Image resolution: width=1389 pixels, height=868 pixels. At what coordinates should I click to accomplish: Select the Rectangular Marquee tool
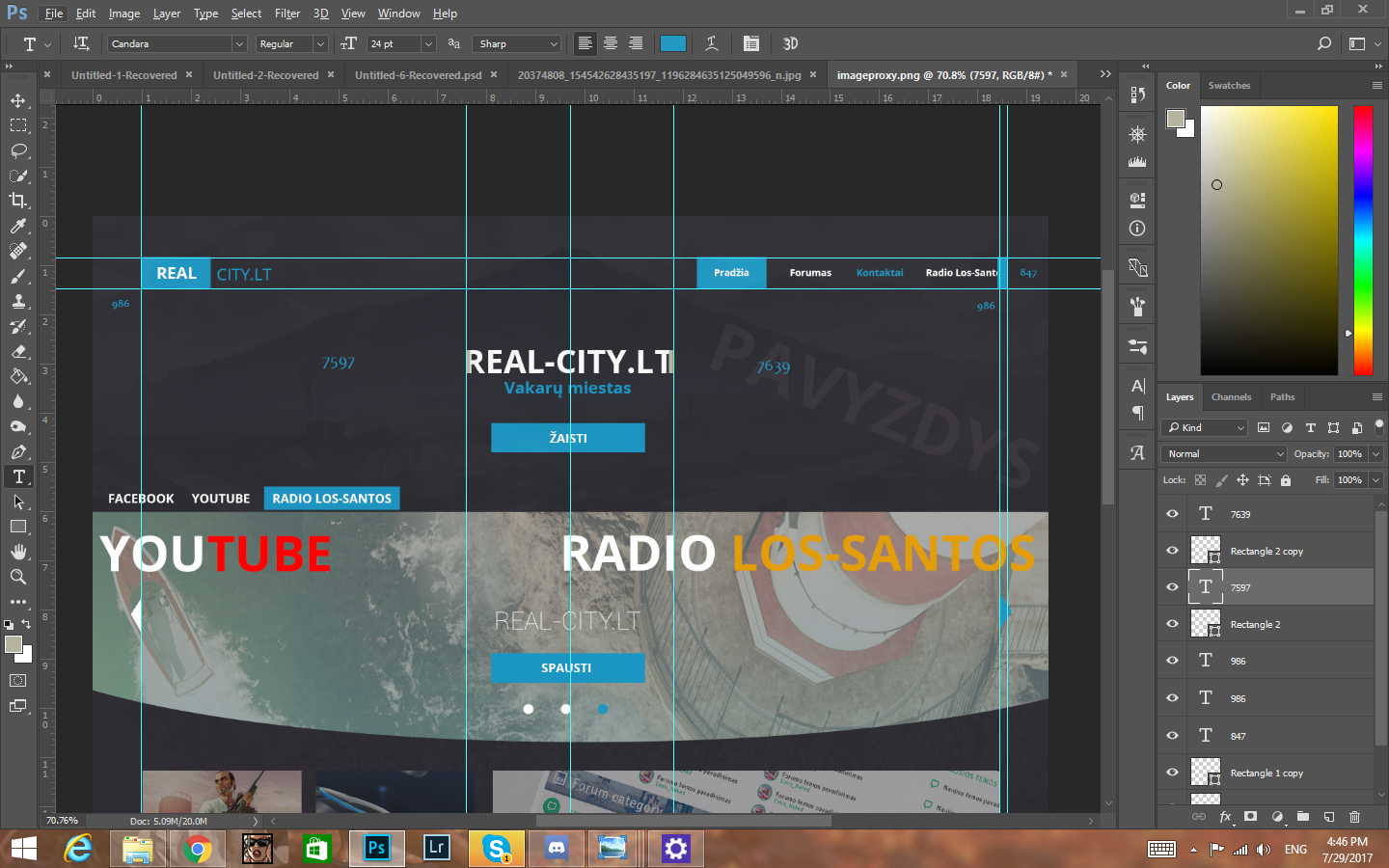click(x=18, y=125)
